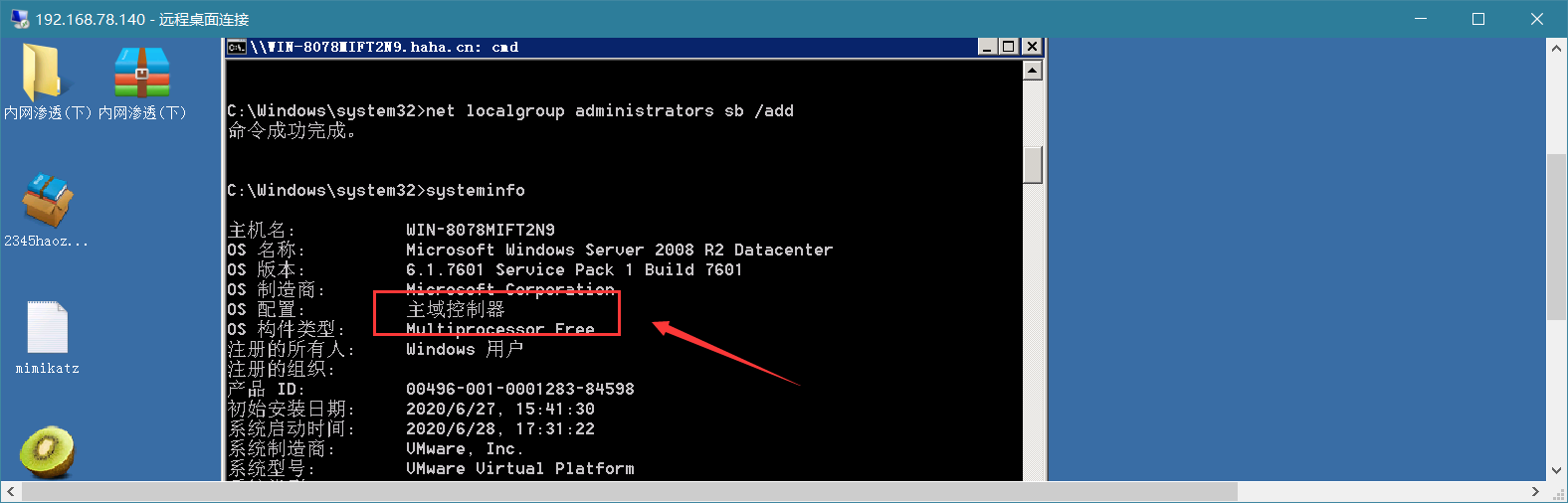Minimize the Remote Desktop Connection window

[1421, 19]
